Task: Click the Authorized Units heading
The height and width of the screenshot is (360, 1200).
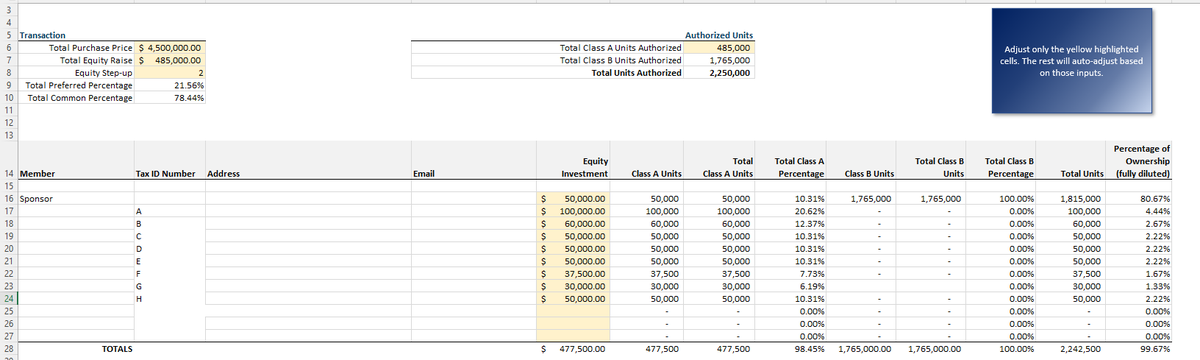Action: click(x=719, y=35)
